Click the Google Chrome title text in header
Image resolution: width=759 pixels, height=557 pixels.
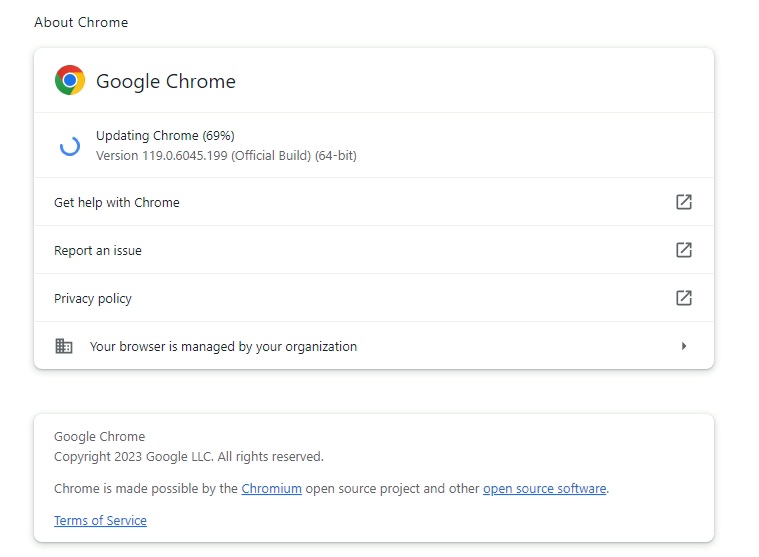pos(166,81)
